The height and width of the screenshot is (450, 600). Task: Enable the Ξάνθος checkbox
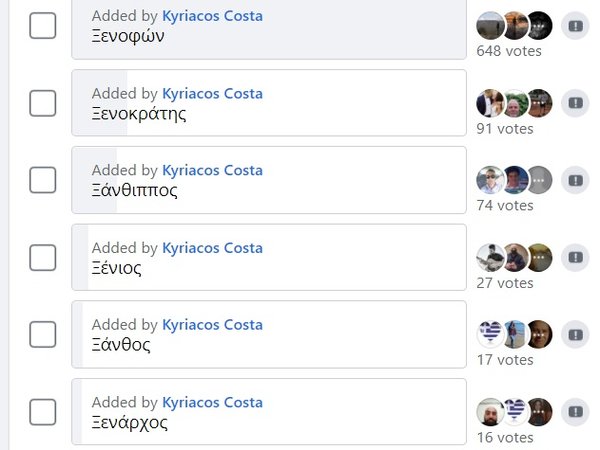point(43,334)
